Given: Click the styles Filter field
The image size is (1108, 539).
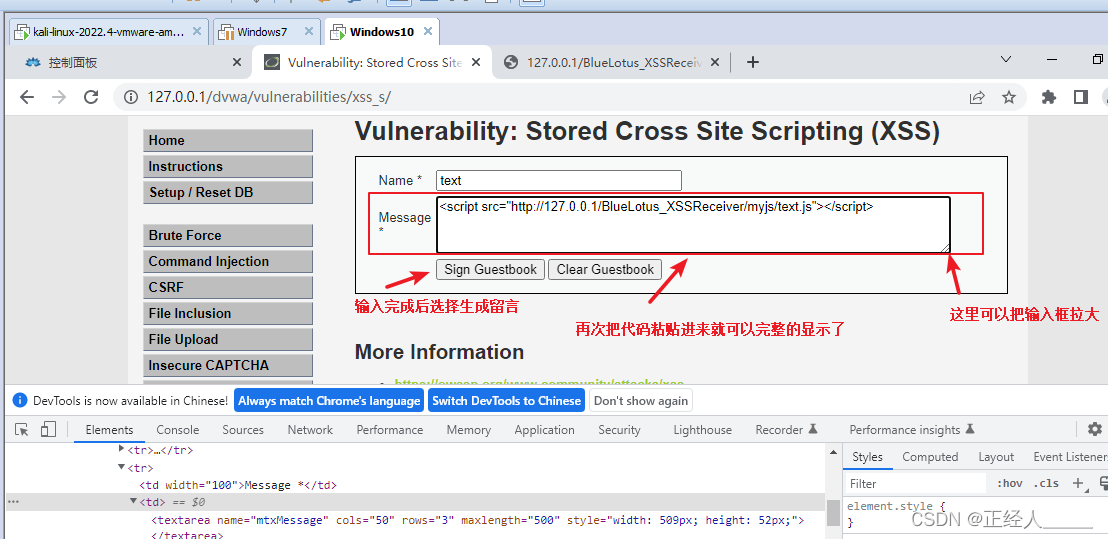Looking at the screenshot, I should [x=914, y=483].
